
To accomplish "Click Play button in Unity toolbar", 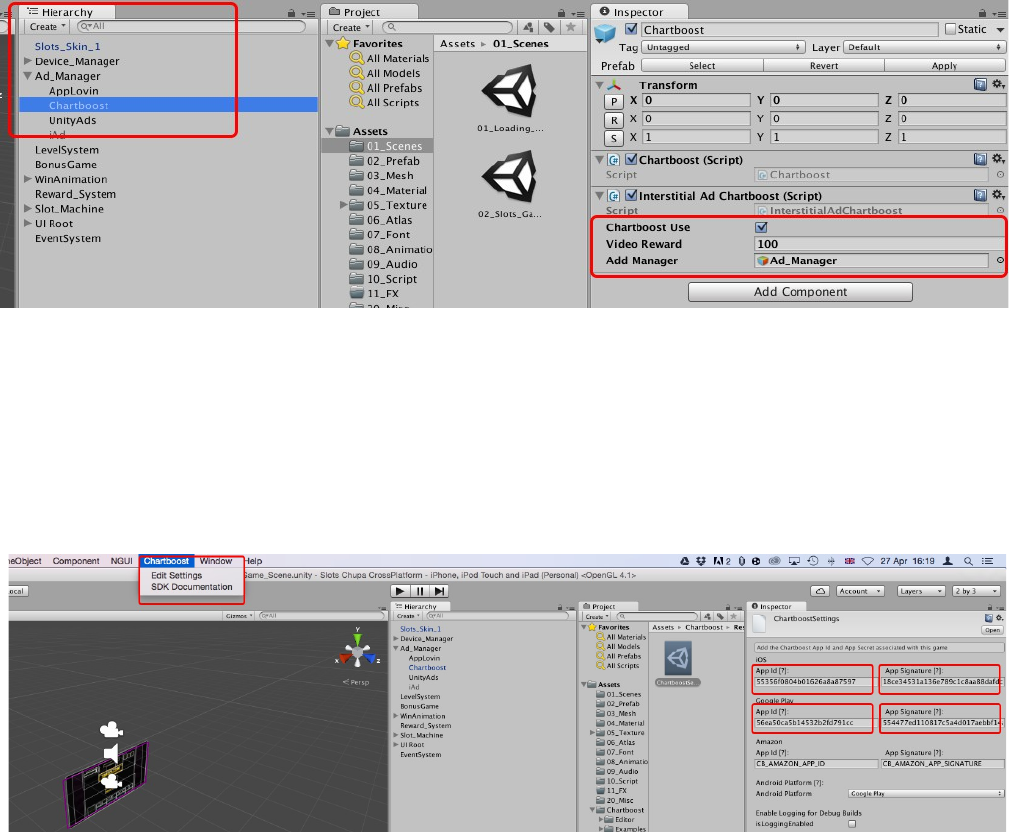I will (x=400, y=591).
